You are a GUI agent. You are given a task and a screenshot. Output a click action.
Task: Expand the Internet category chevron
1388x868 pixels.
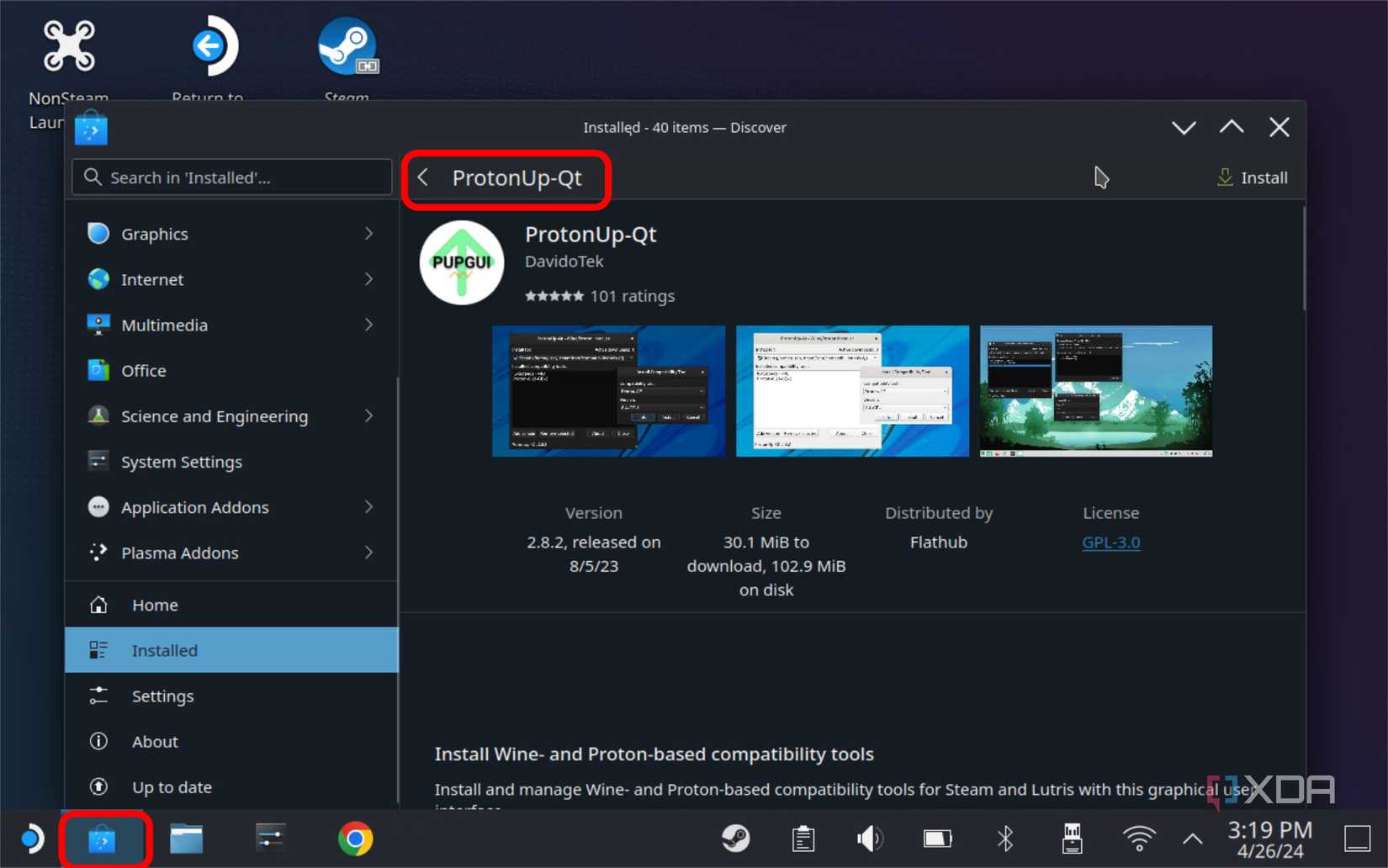[x=368, y=279]
